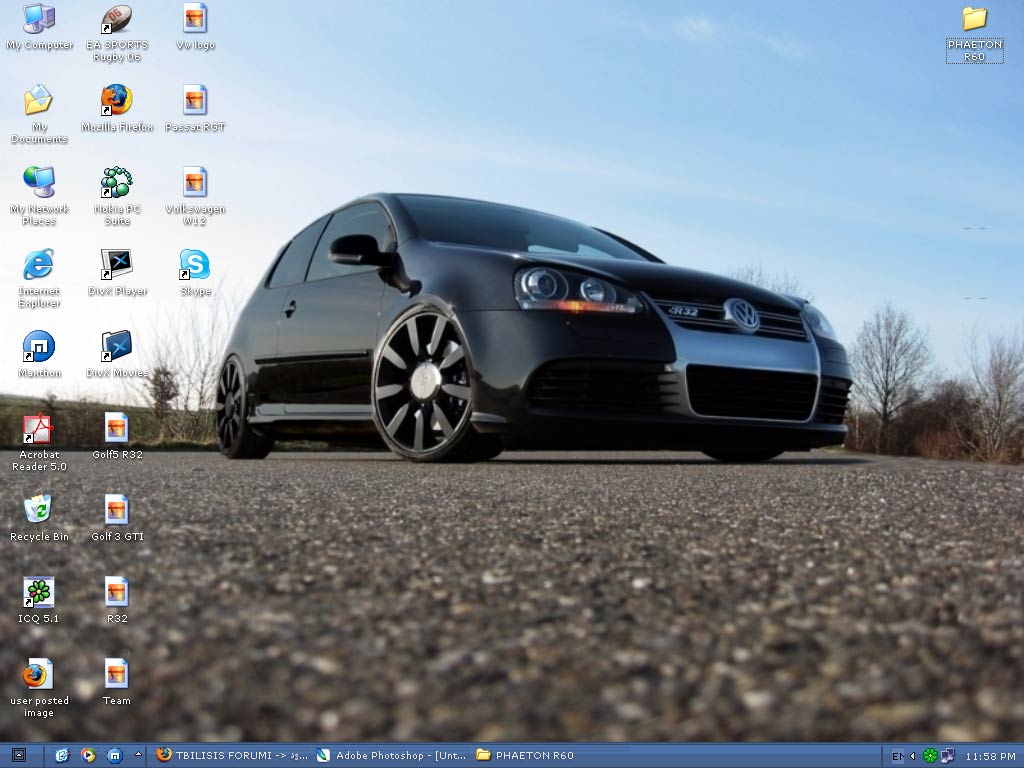Expand hidden system tray icons arrow
Screen dimensions: 1024x768
click(x=912, y=756)
